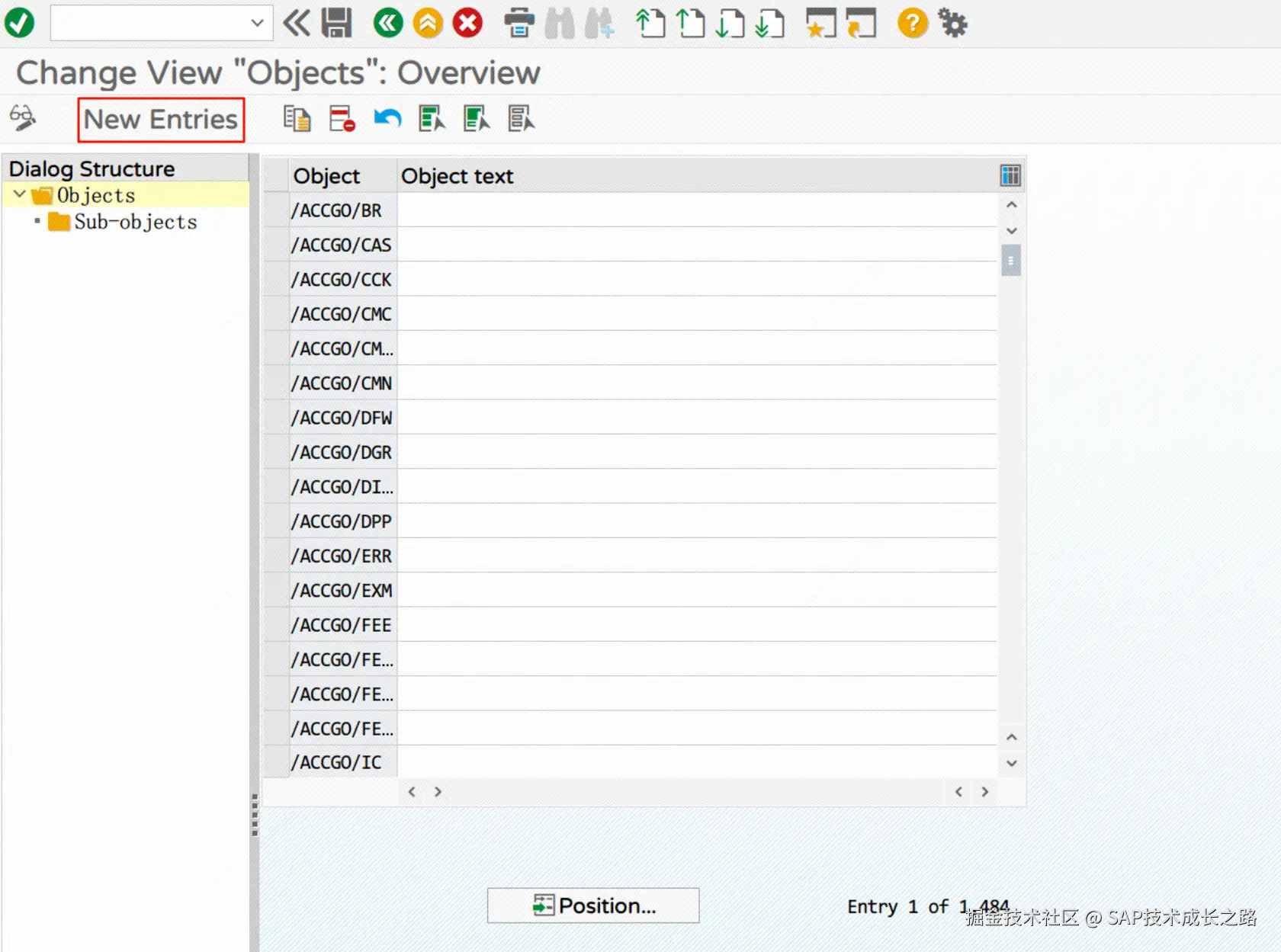
Task: Click right-side horizontal scroll-right arrow
Action: point(984,792)
